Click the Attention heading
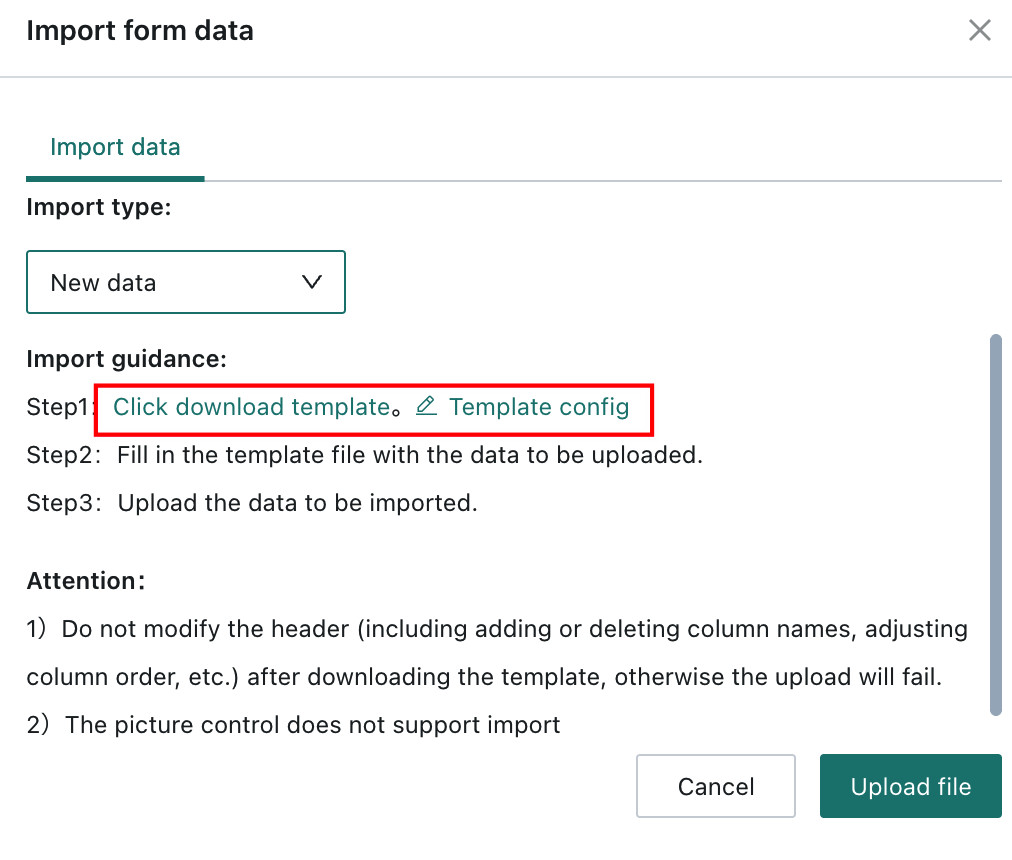The height and width of the screenshot is (860, 1012). (x=86, y=581)
